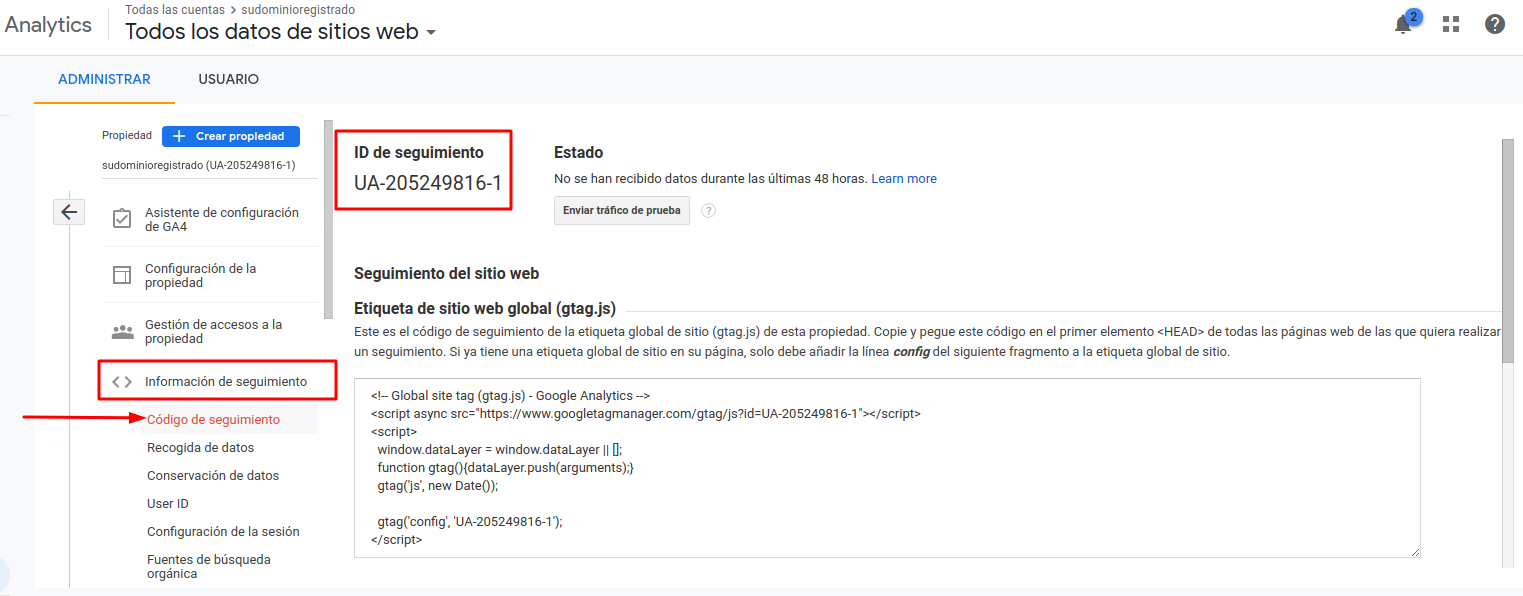Click the ID de seguimiento heading
This screenshot has width=1523, height=596.
[419, 152]
